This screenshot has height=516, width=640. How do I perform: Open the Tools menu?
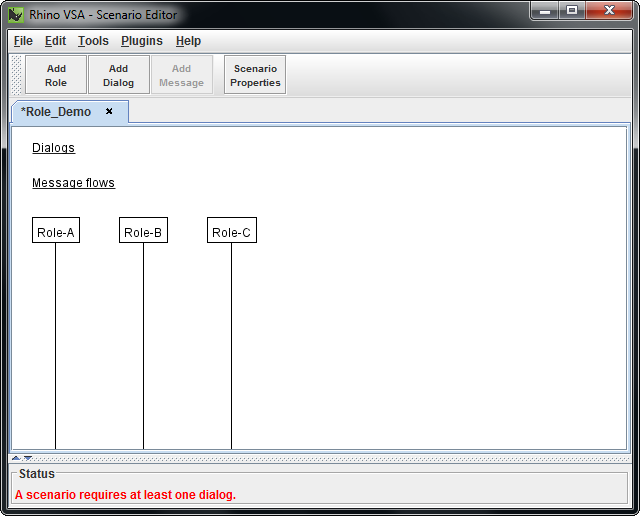coord(93,41)
